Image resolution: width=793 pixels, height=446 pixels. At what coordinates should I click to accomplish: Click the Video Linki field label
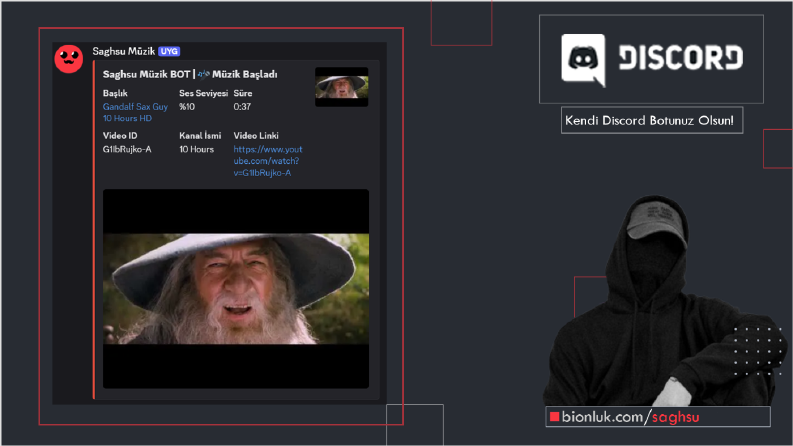click(x=256, y=136)
